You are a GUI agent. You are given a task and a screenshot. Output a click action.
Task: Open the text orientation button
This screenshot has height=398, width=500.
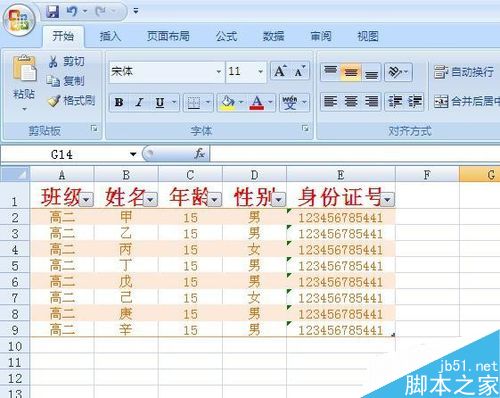point(398,72)
